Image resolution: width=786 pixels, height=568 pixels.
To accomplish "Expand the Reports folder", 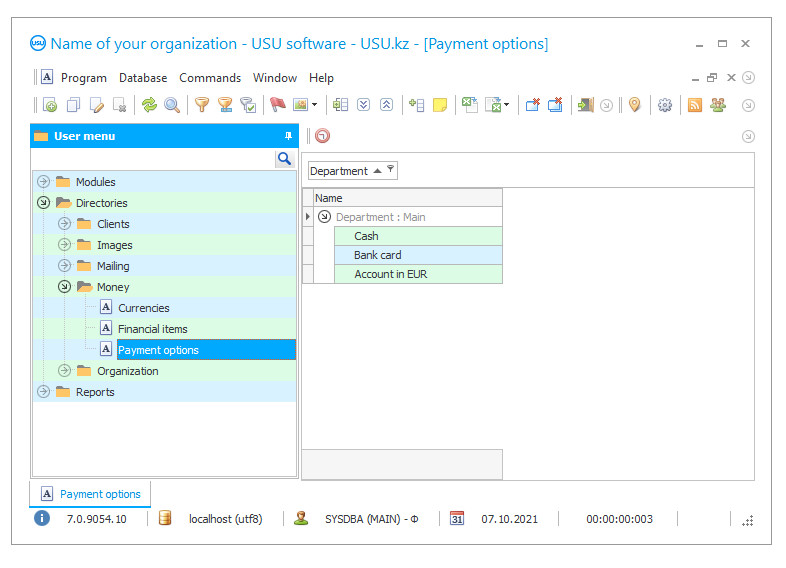I will 44,392.
